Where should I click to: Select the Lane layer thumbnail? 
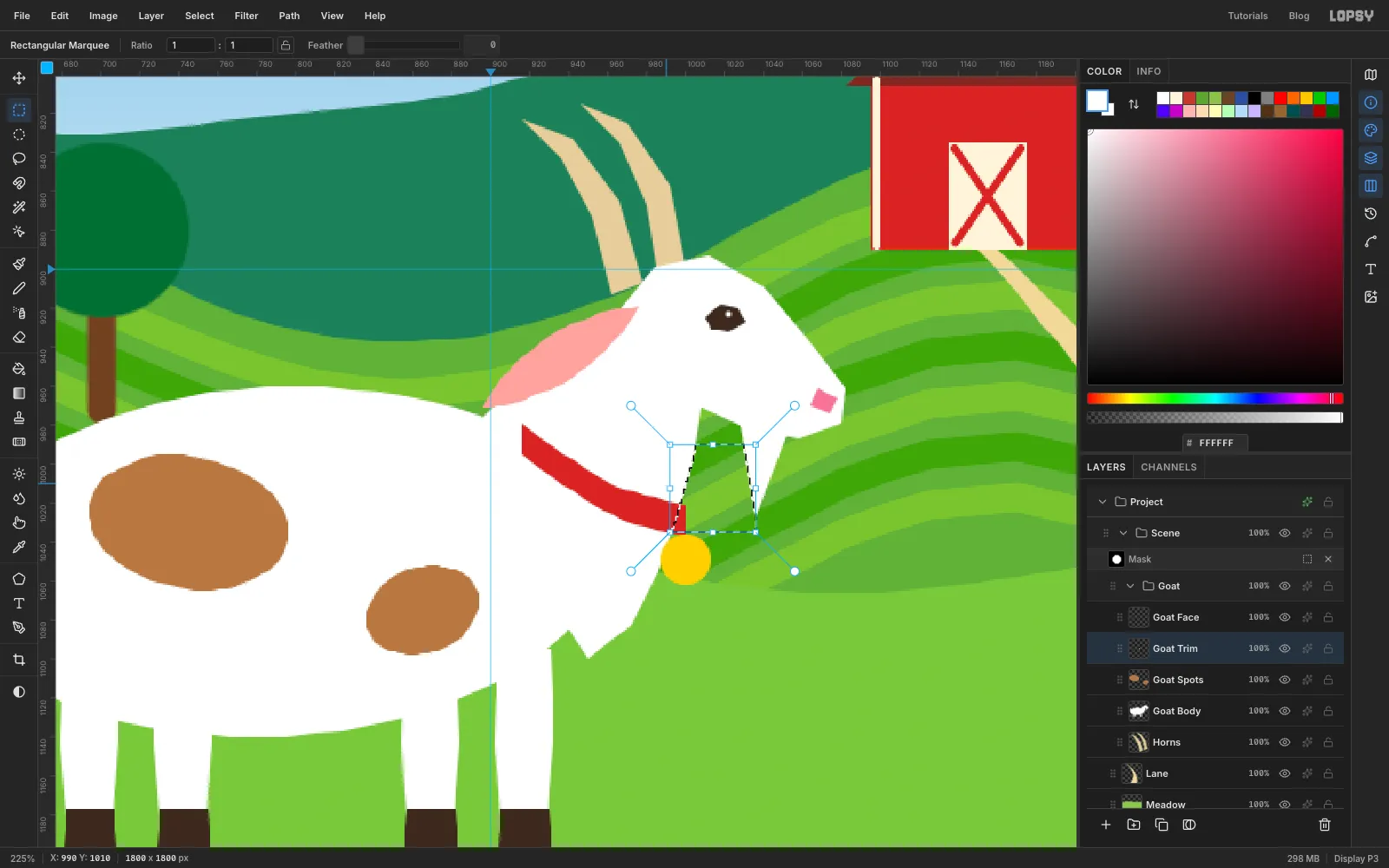click(x=1132, y=773)
